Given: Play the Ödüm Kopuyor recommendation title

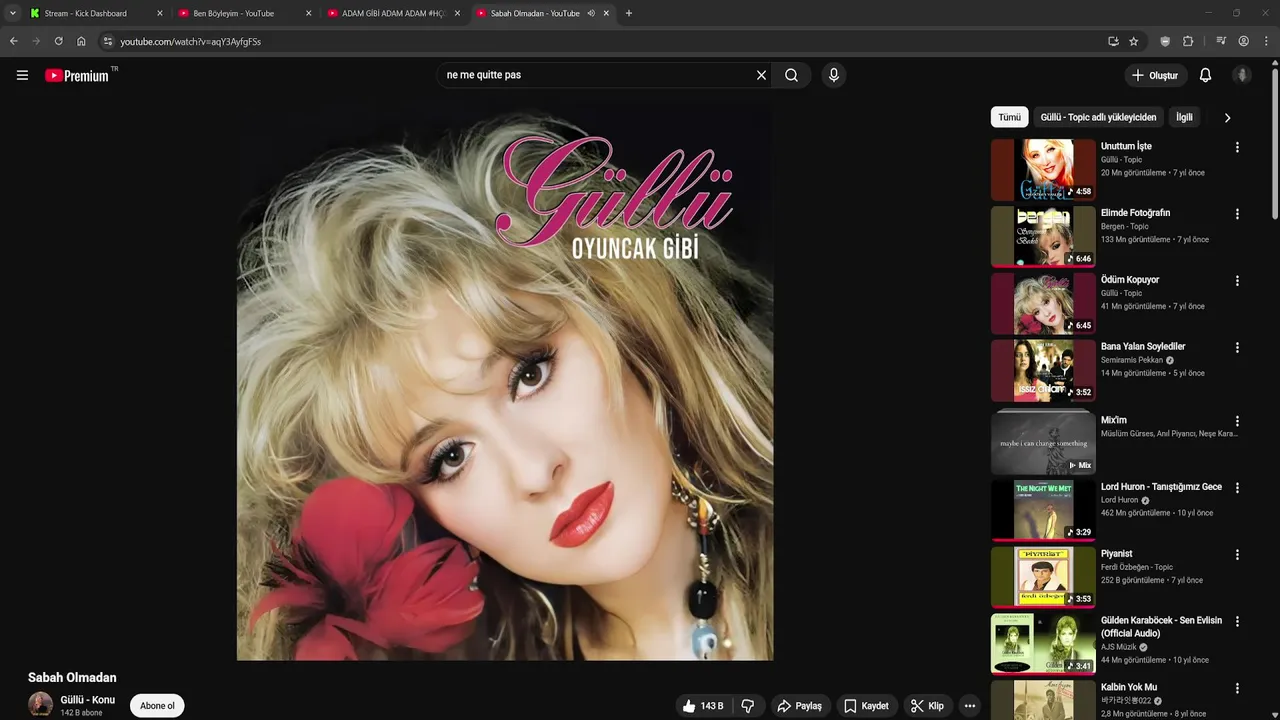Looking at the screenshot, I should click(x=1130, y=280).
